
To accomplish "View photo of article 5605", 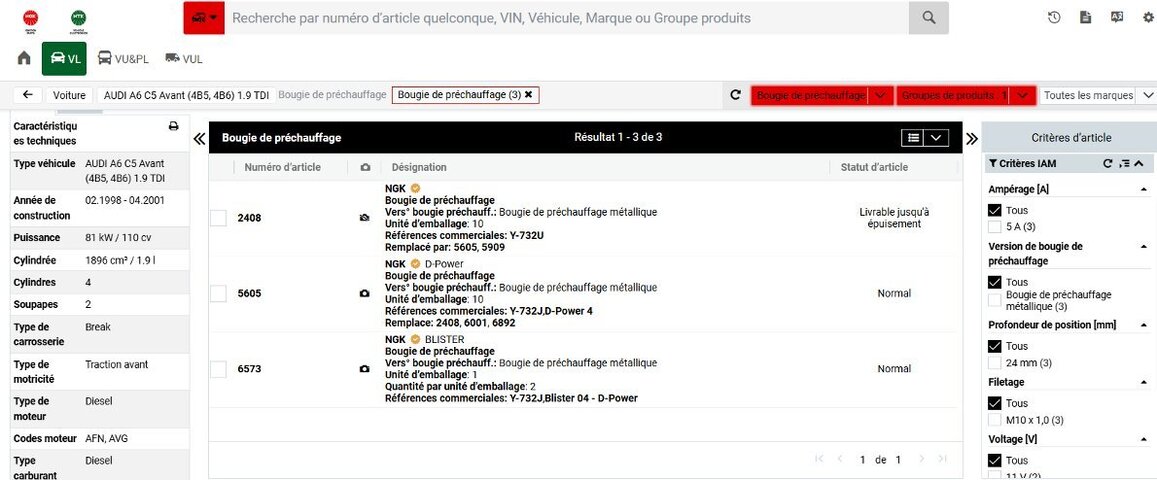I will 365,293.
